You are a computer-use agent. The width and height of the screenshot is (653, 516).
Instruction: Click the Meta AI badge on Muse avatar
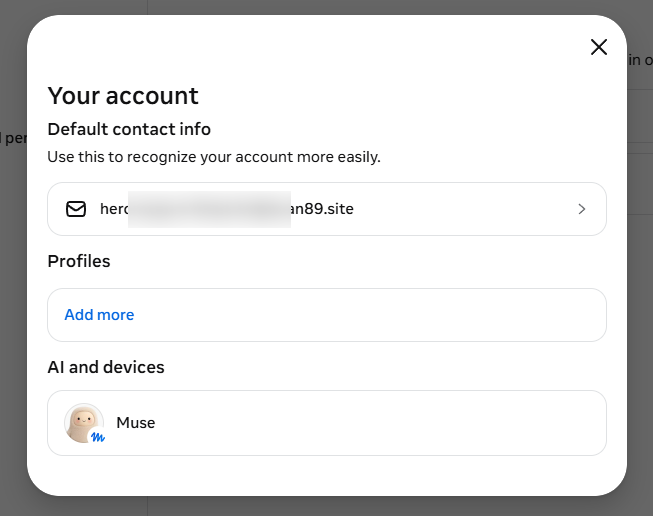(98, 437)
